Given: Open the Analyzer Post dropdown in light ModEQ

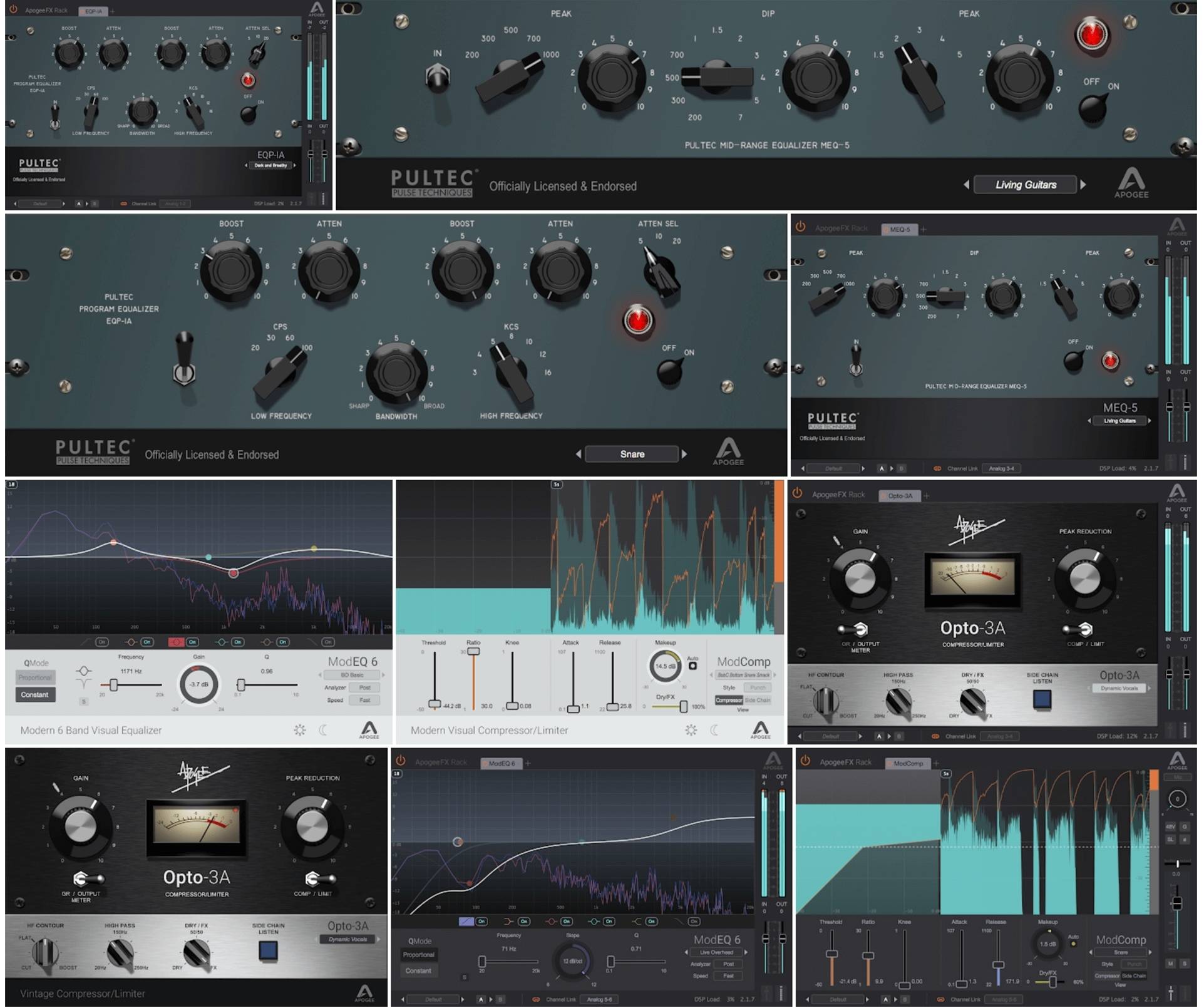Looking at the screenshot, I should [x=364, y=687].
